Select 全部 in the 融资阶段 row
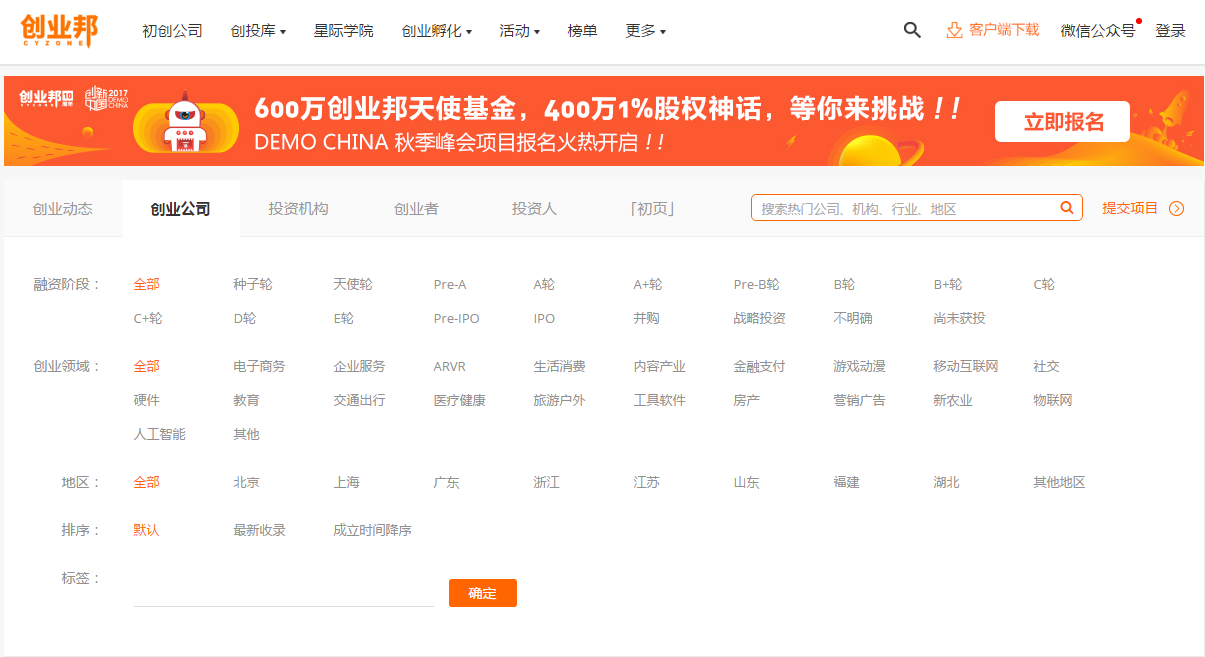Viewport: 1205px width, 657px height. click(x=146, y=284)
